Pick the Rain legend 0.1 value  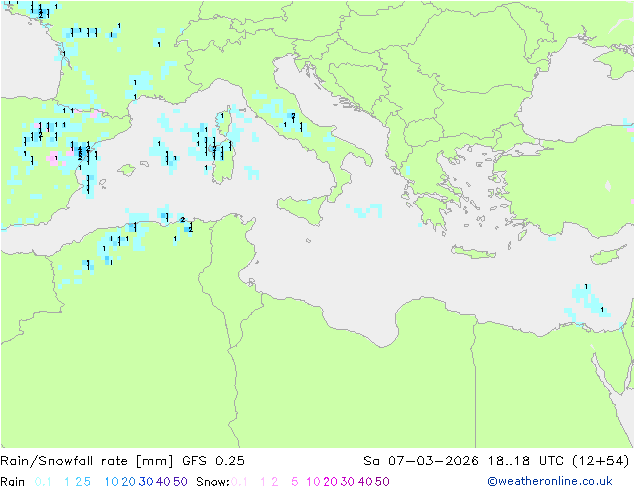coord(43,482)
